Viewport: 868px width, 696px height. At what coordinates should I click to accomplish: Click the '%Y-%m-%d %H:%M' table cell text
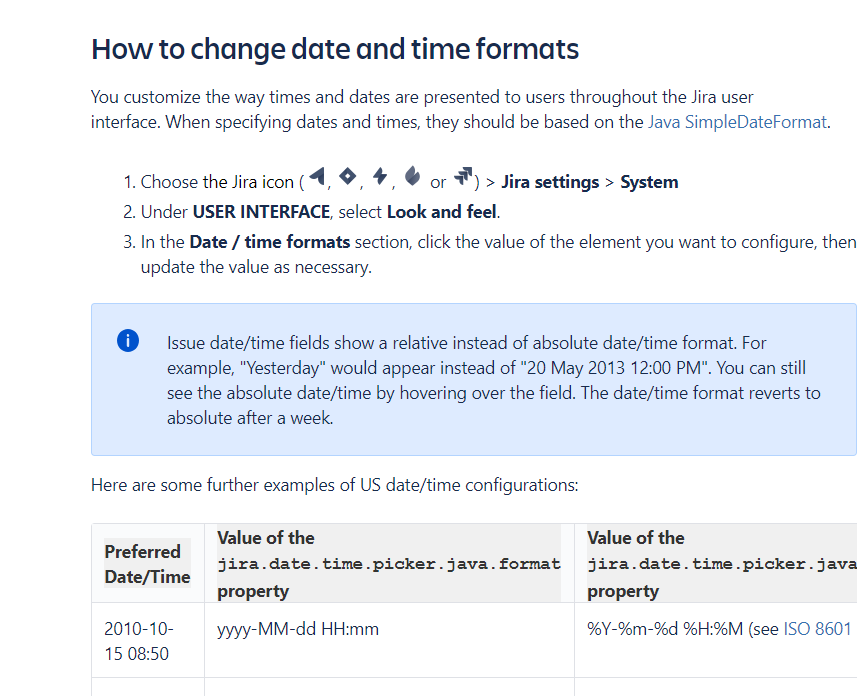665,629
